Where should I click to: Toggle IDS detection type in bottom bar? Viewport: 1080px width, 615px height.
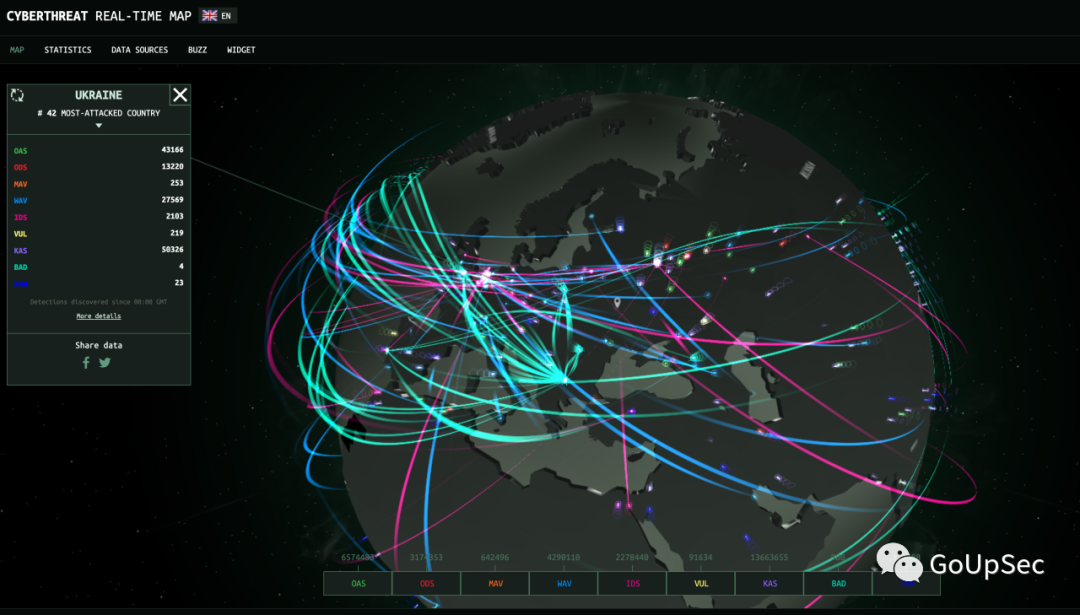coord(632,583)
